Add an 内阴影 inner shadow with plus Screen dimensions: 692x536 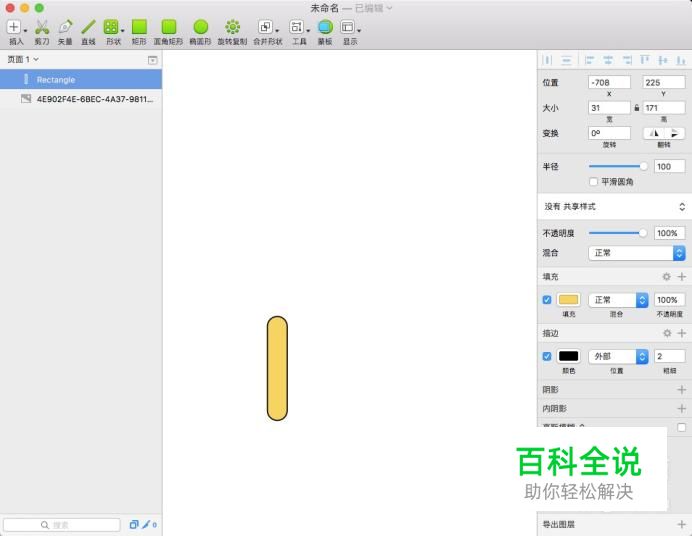pos(681,409)
